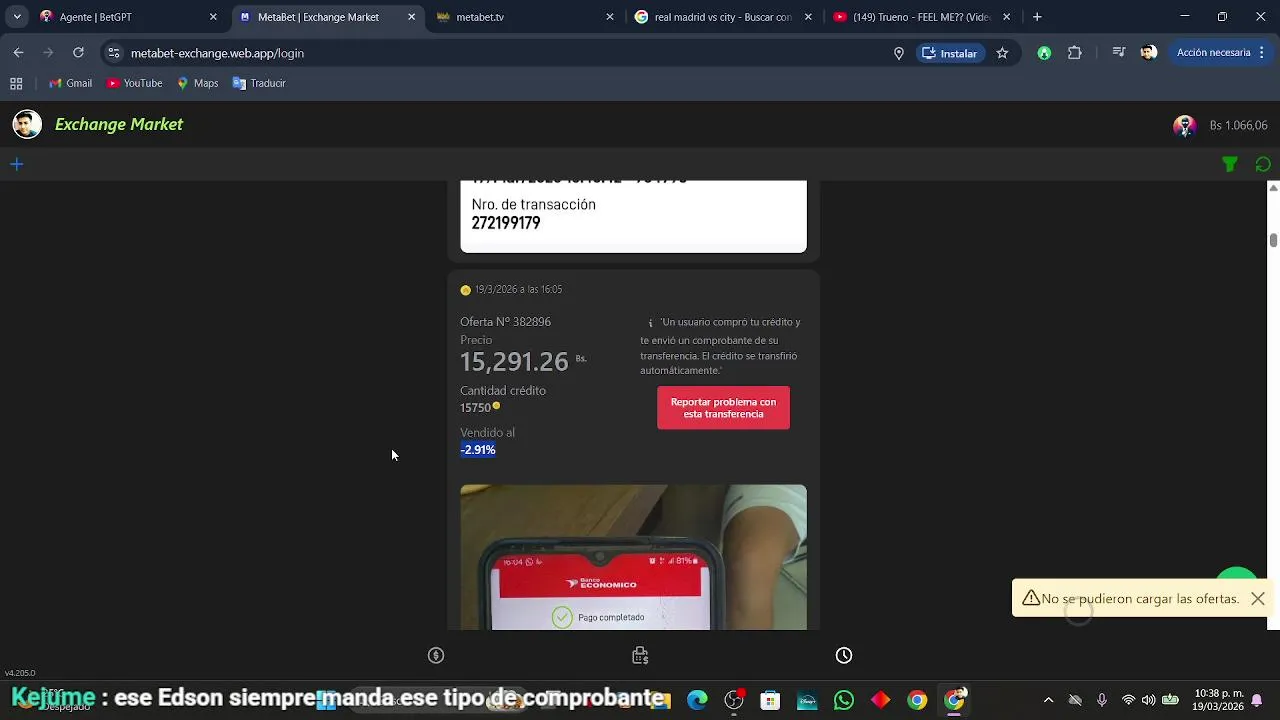Go back with the browser back arrow

click(18, 53)
